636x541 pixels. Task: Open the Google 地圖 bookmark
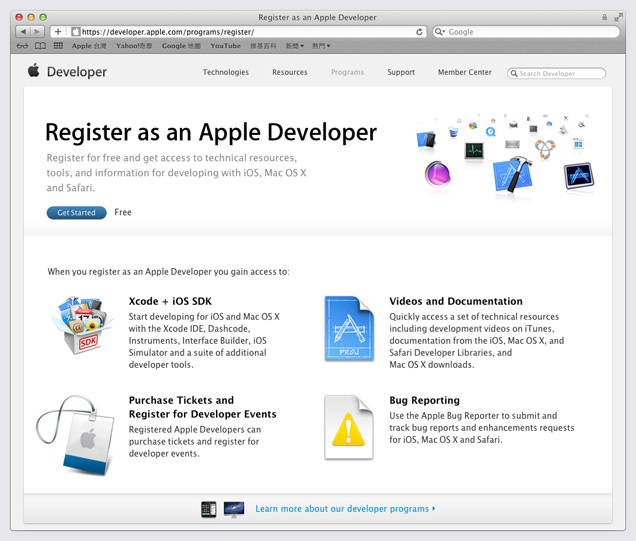click(181, 46)
